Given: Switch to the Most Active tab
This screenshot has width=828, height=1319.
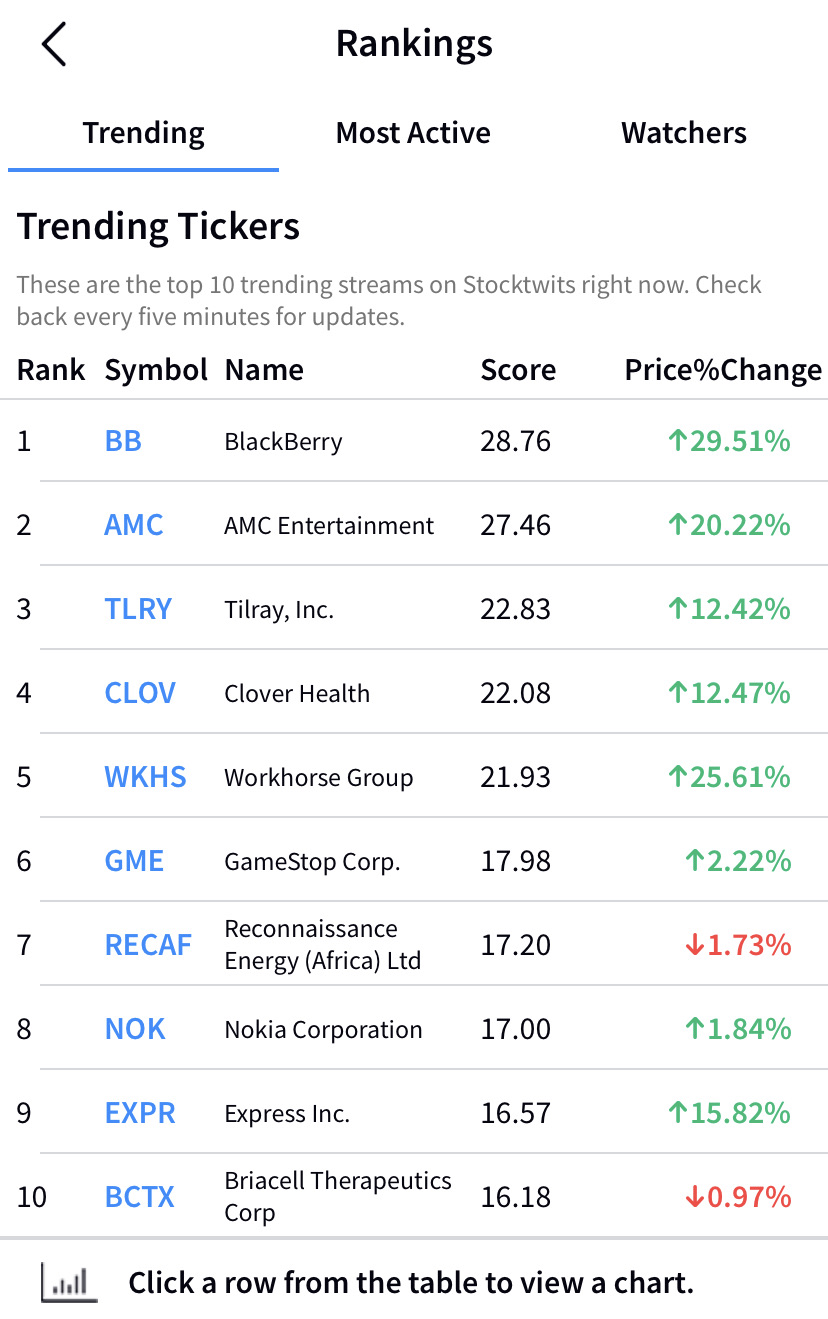Looking at the screenshot, I should click(x=413, y=133).
